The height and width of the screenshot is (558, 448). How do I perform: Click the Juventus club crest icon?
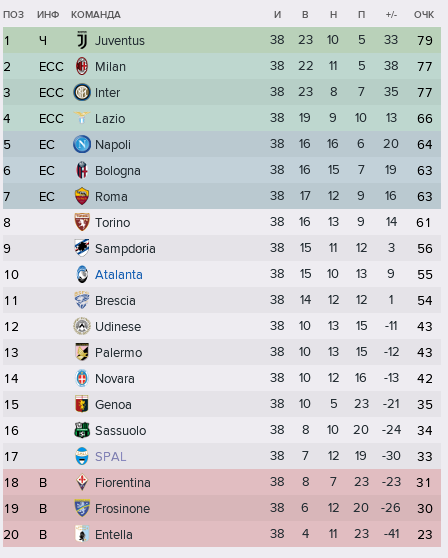click(82, 40)
